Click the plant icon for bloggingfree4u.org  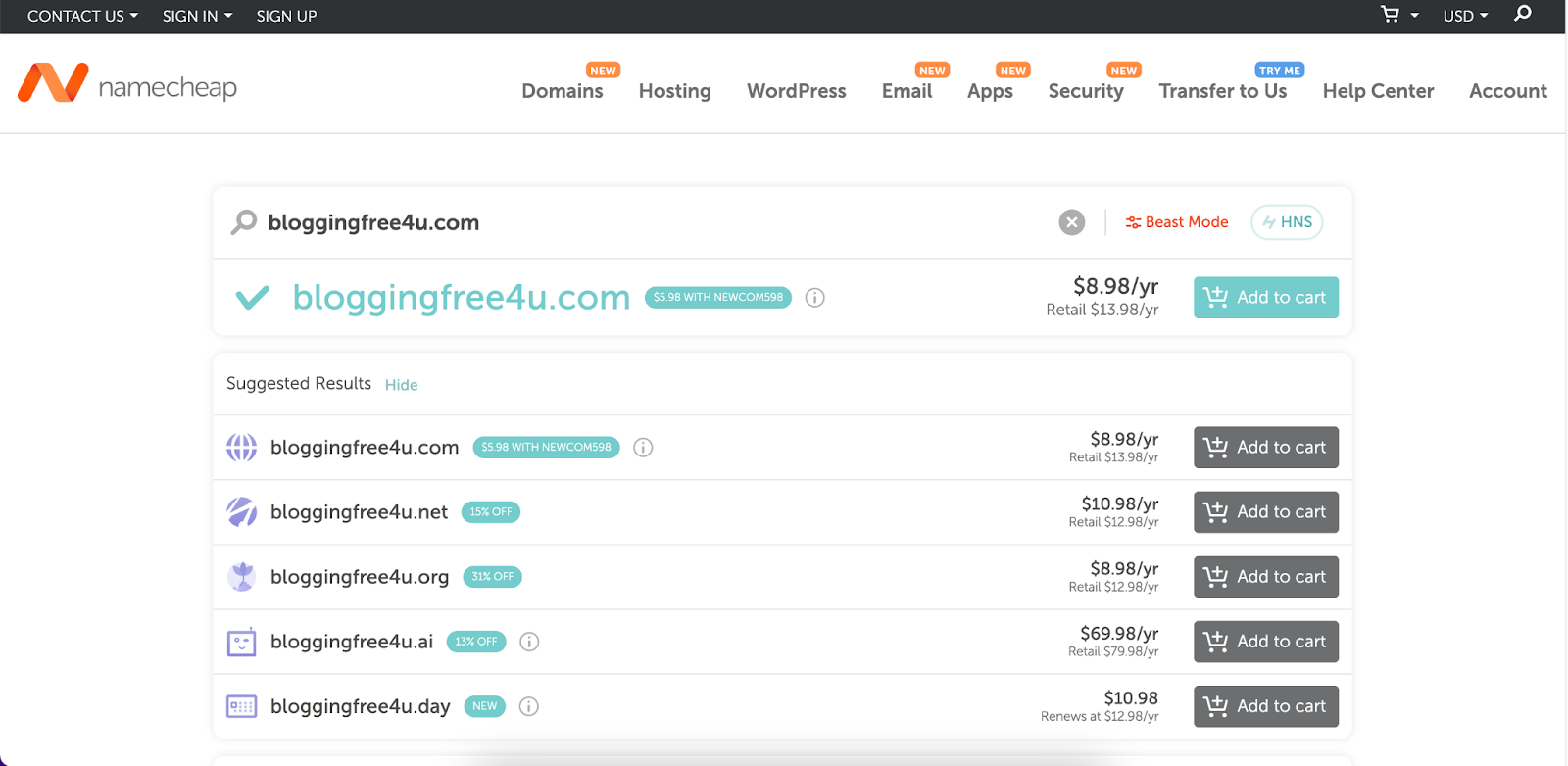click(x=242, y=577)
